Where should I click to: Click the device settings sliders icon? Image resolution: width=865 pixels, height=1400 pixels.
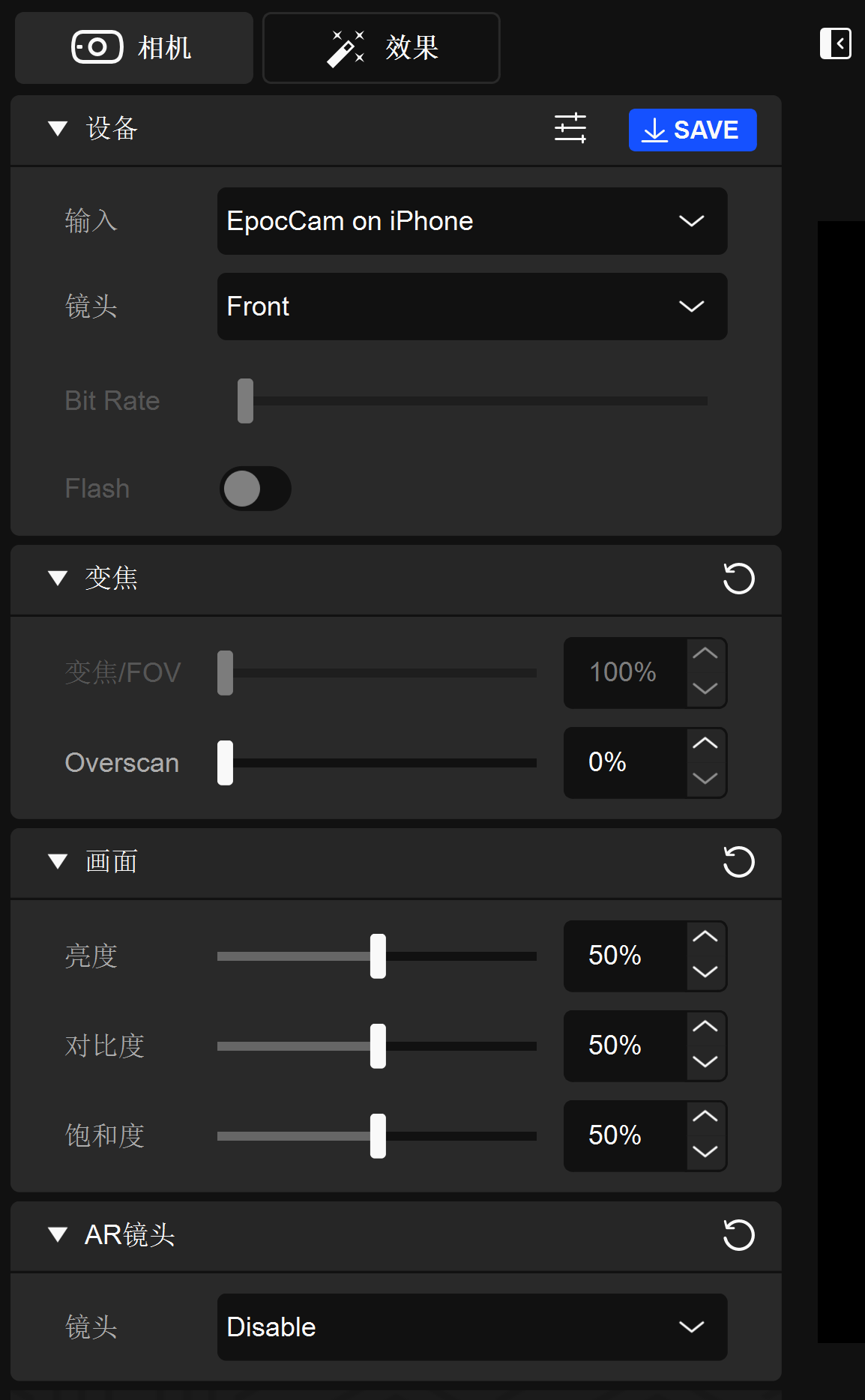570,129
